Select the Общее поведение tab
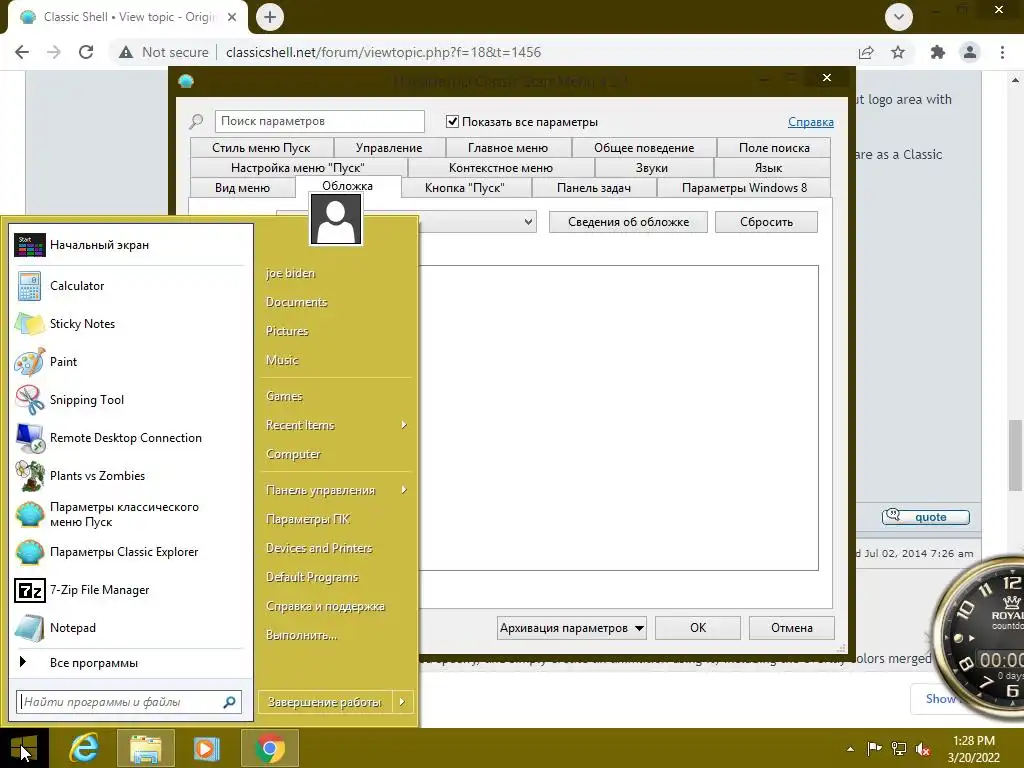 coord(644,148)
